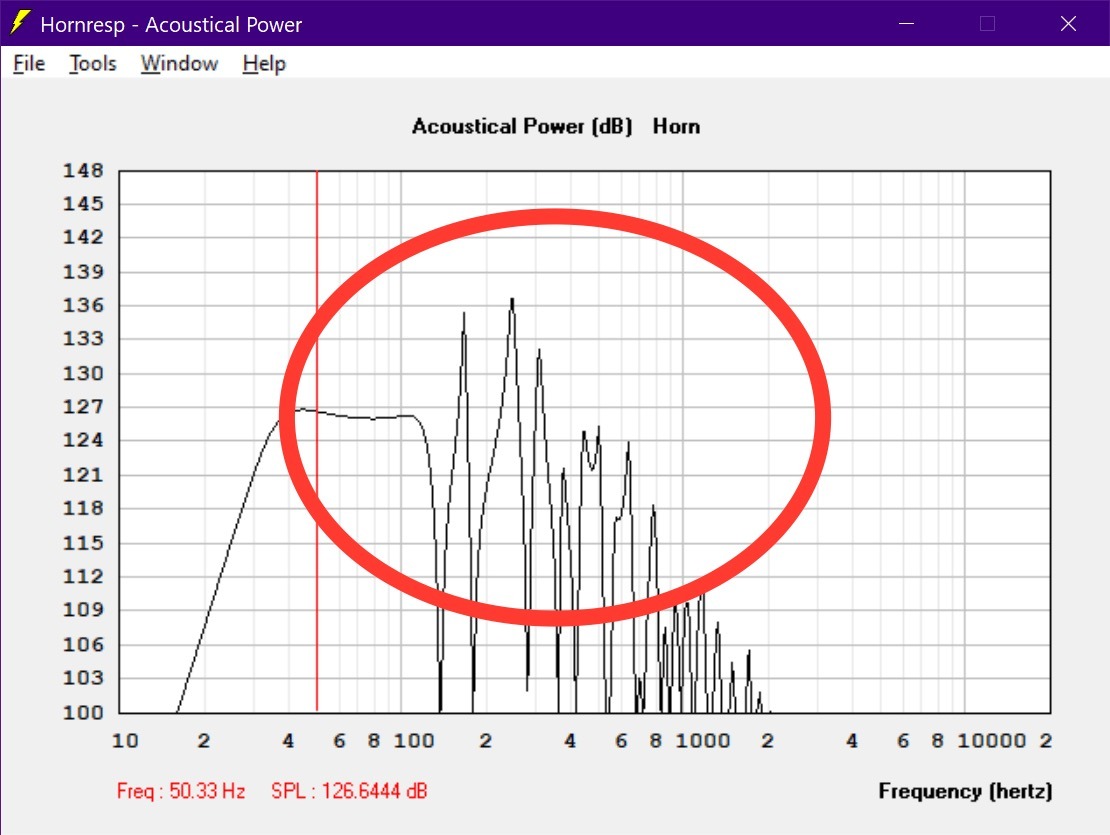This screenshot has width=1110, height=835.
Task: Click the 10000 label on frequency axis
Action: [x=991, y=741]
